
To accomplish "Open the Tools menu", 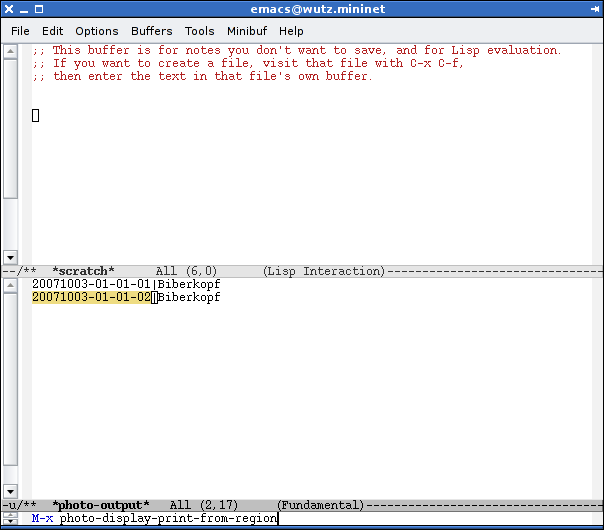I will click(200, 31).
